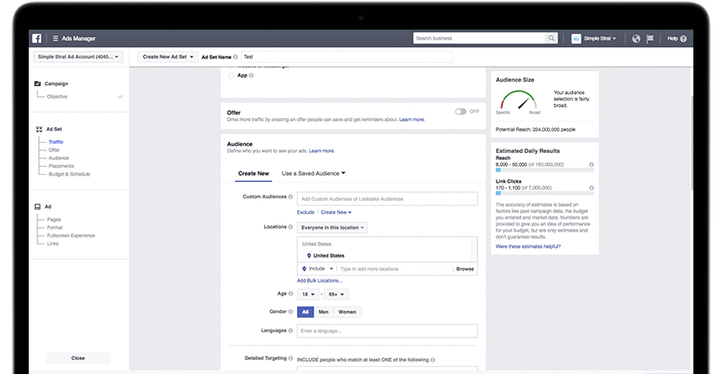Expand Everyone in this location dropdown
Screen dimensions: 723x374
(332, 228)
